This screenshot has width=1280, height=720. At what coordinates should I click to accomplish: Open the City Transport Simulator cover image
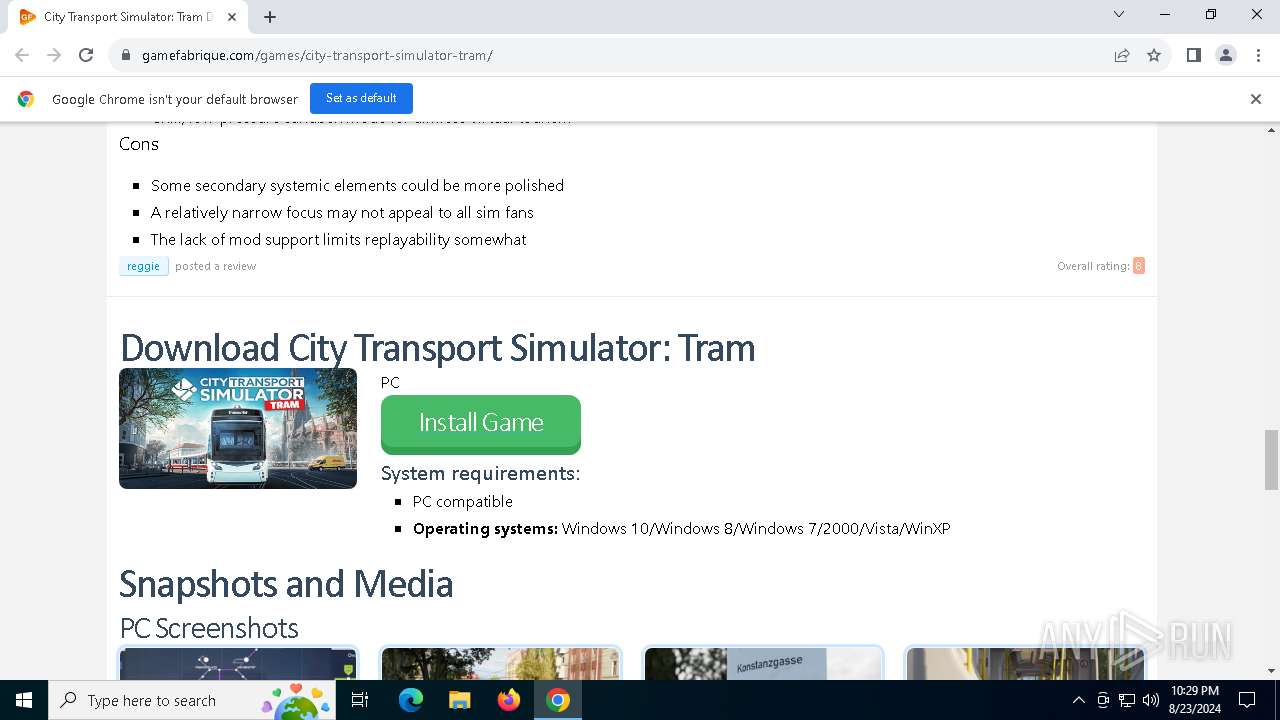pos(238,428)
